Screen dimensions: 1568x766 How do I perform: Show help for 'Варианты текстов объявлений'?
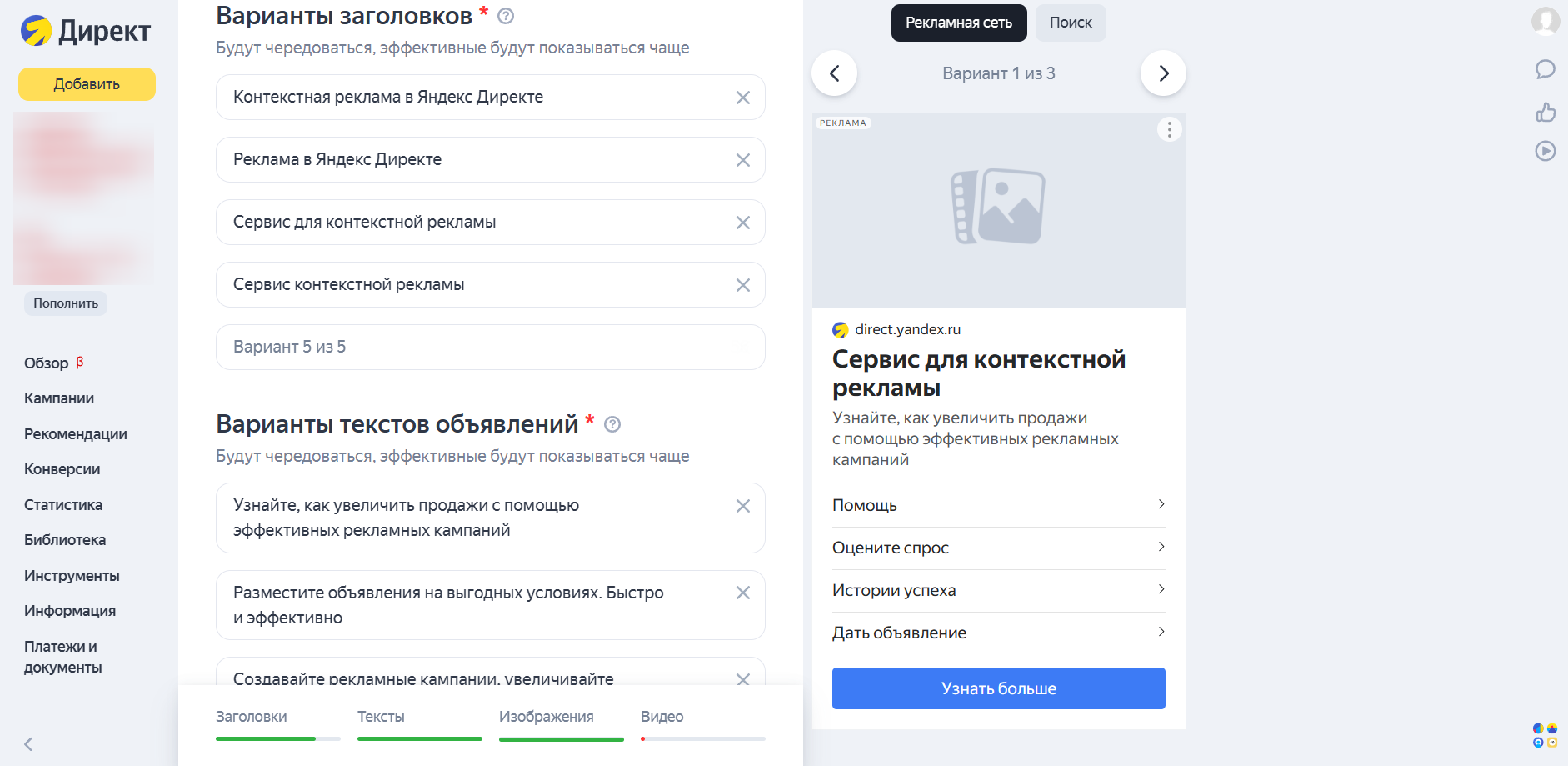(x=612, y=424)
